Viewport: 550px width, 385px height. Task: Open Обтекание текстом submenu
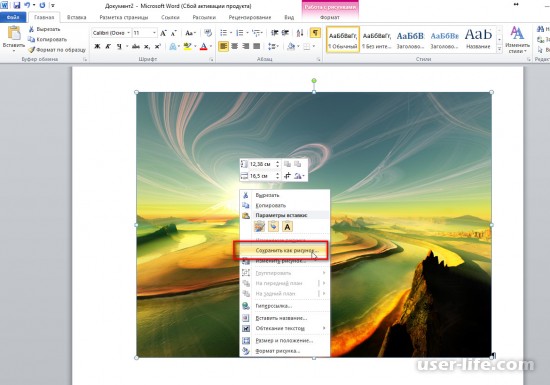(284, 328)
